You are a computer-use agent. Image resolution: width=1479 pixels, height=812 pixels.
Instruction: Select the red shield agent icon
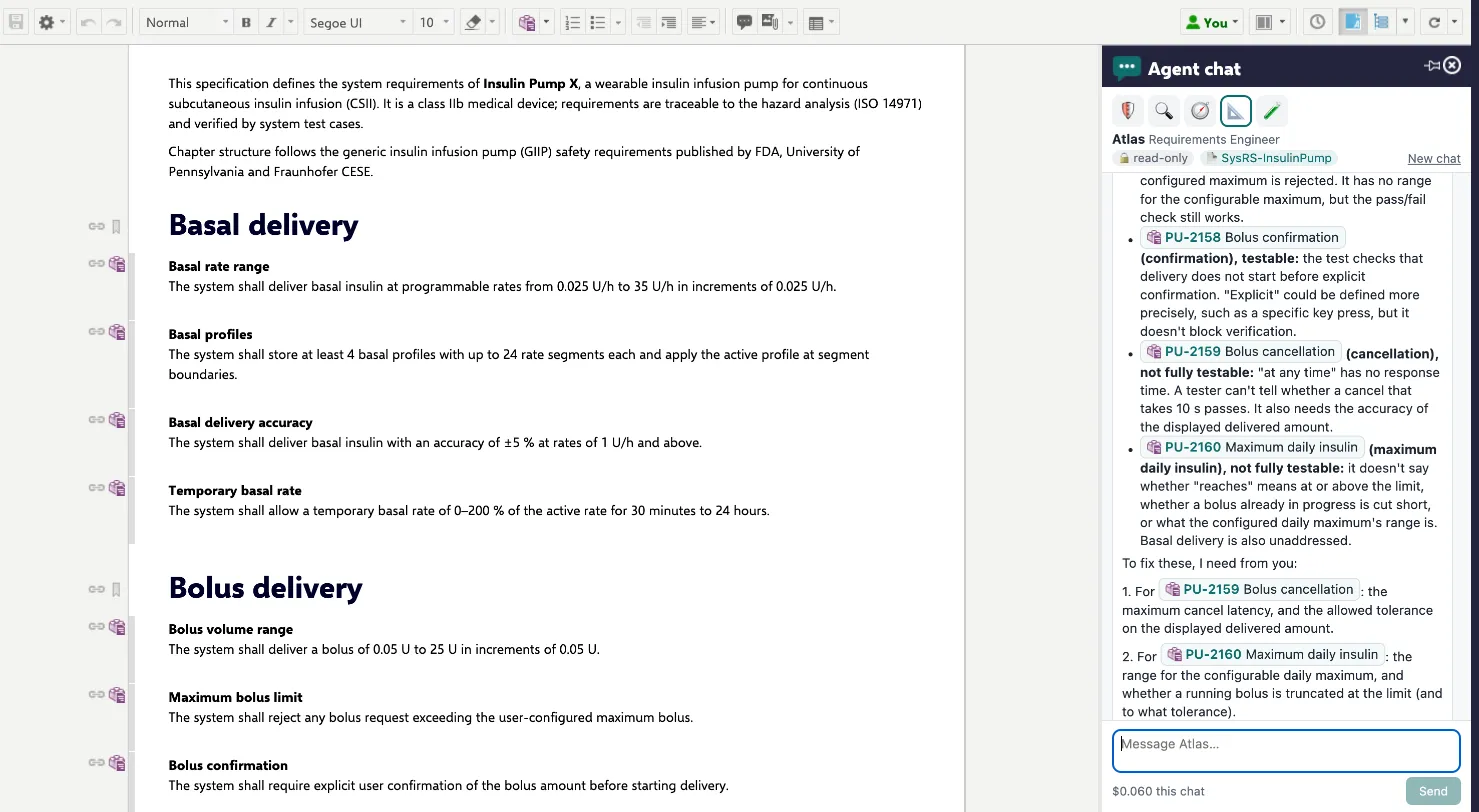click(x=1128, y=111)
